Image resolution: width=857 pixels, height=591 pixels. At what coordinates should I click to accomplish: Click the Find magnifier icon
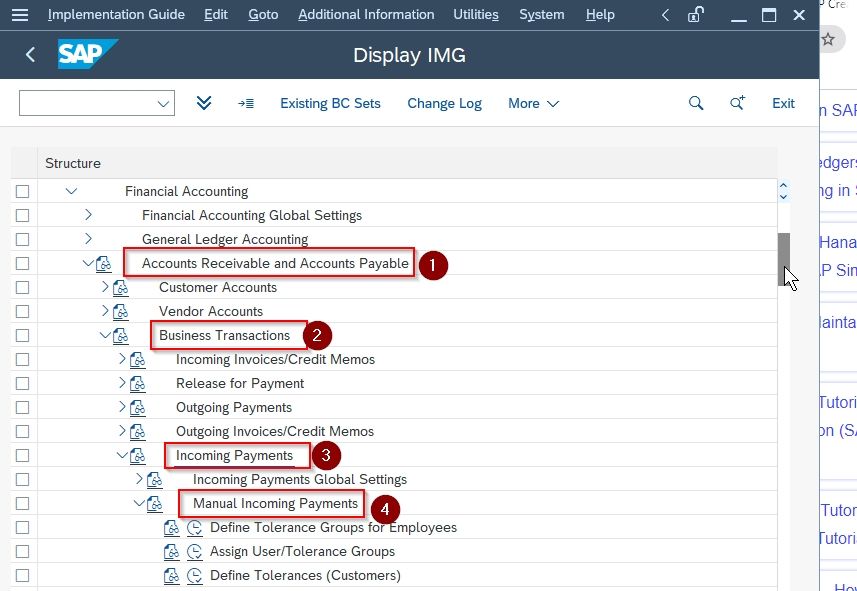[x=696, y=103]
